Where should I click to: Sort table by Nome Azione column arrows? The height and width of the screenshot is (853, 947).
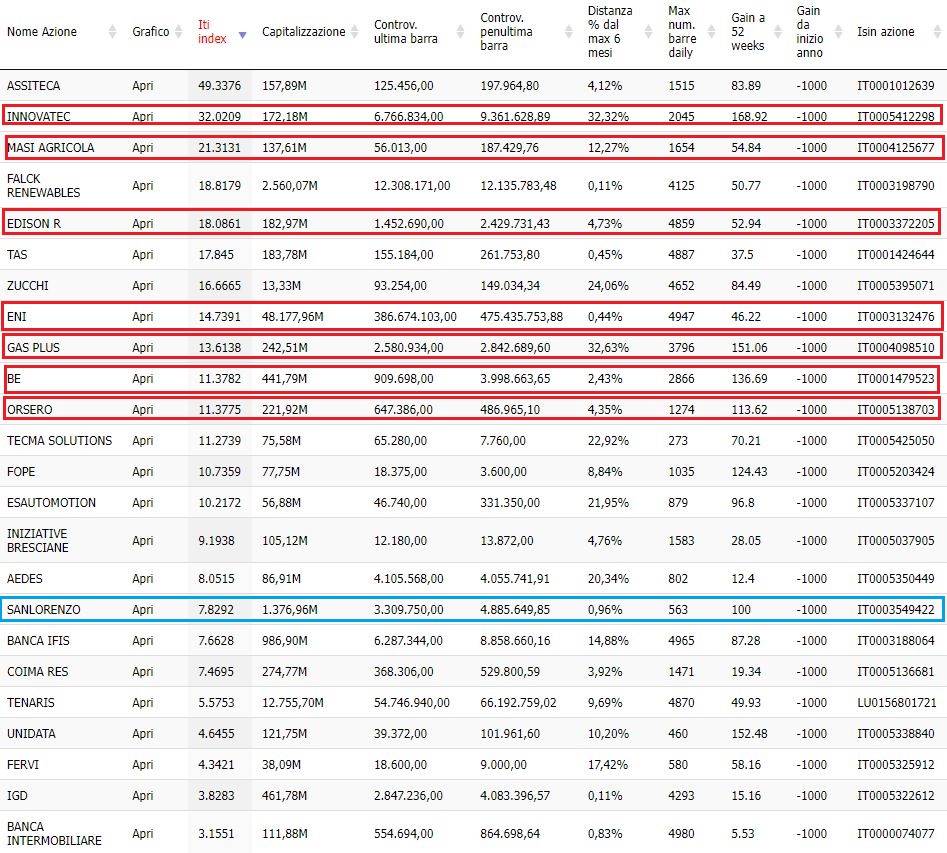click(112, 31)
